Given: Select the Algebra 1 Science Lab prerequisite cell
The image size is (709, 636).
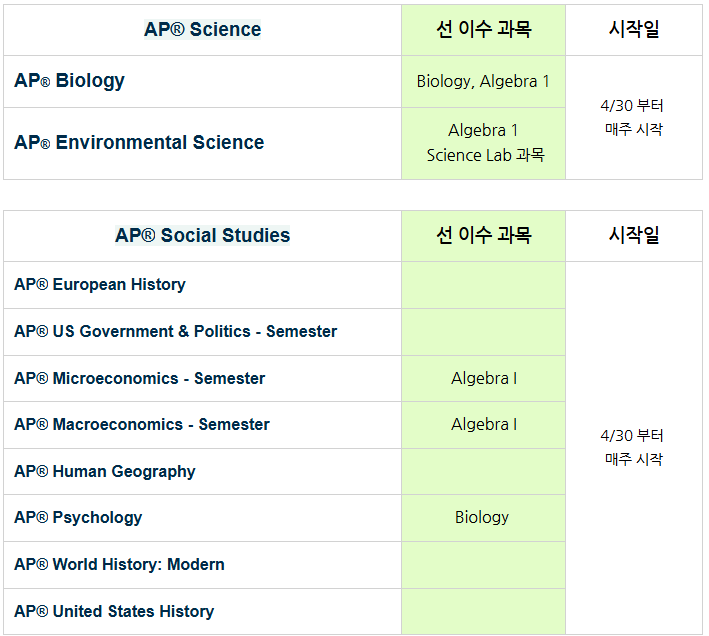Looking at the screenshot, I should (x=484, y=143).
